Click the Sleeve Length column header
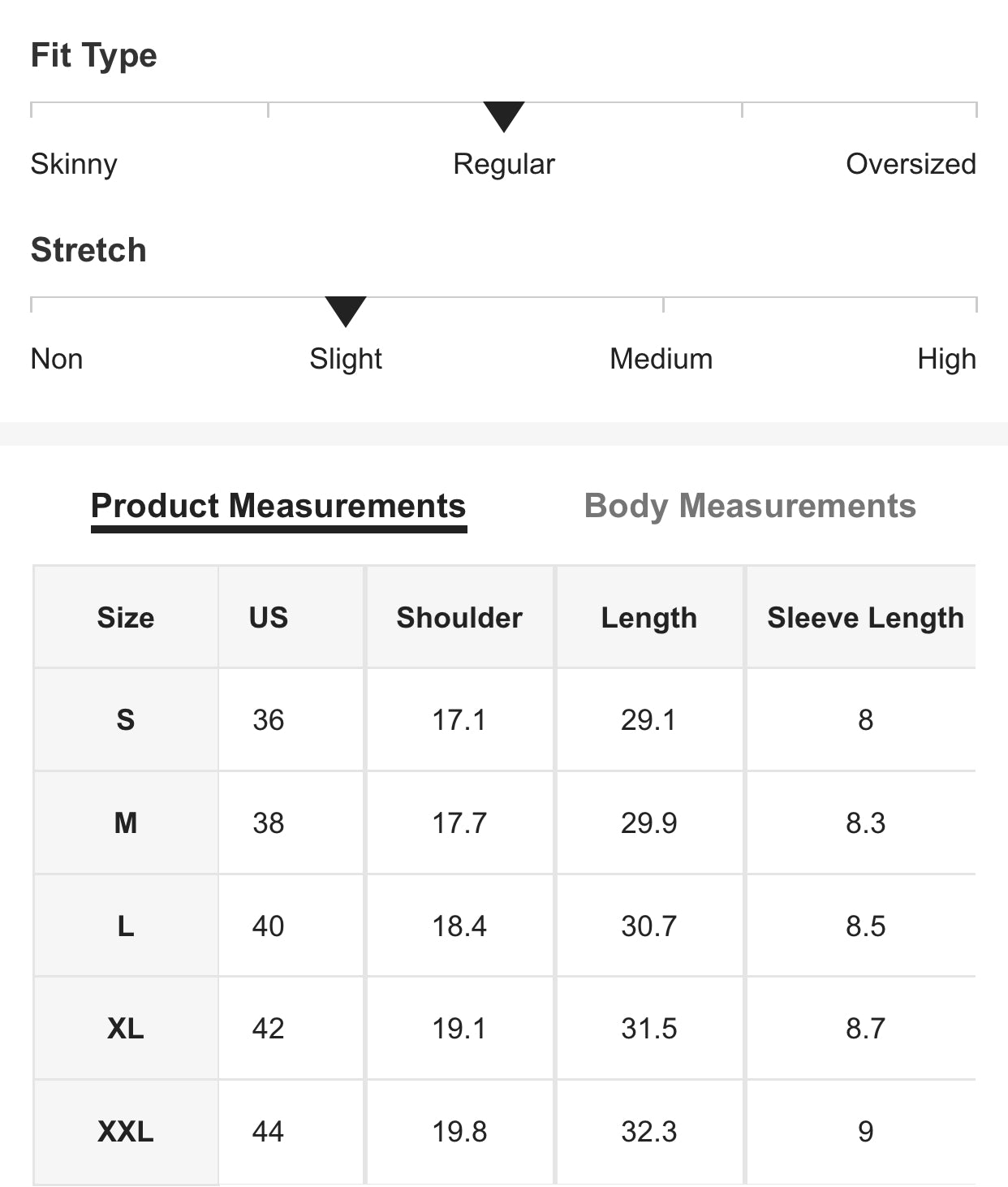The width and height of the screenshot is (1008, 1187). (865, 618)
